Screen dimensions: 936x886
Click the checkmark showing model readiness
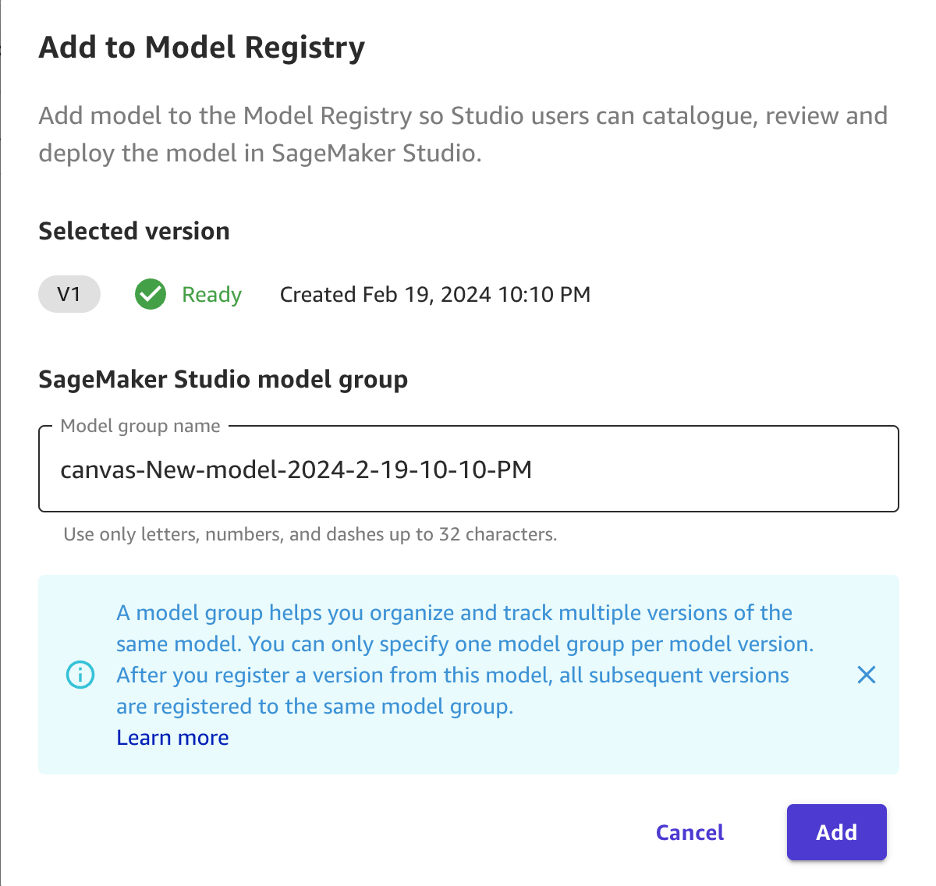pos(150,294)
